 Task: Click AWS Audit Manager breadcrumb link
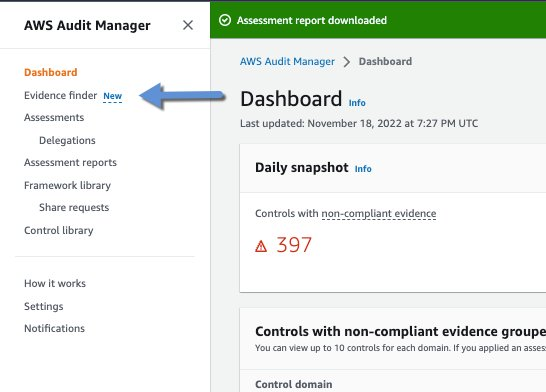tap(287, 62)
